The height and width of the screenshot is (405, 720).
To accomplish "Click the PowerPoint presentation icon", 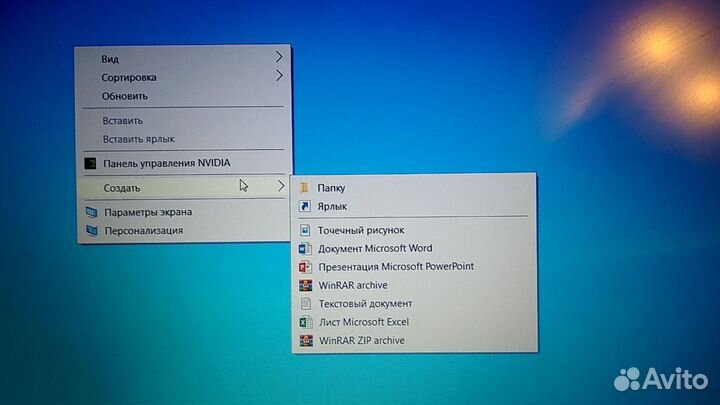I will point(305,266).
